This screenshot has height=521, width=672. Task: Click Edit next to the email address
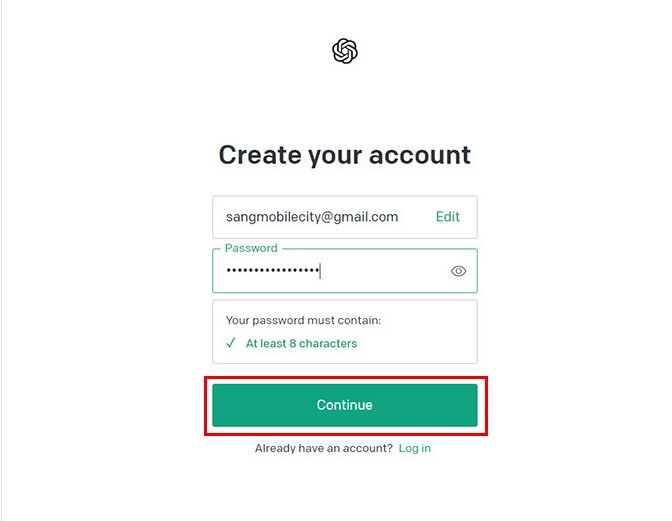pyautogui.click(x=447, y=217)
